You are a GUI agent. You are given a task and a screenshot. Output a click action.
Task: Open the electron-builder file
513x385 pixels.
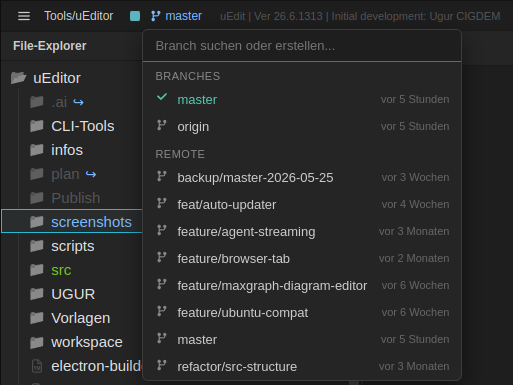pyautogui.click(x=72, y=366)
